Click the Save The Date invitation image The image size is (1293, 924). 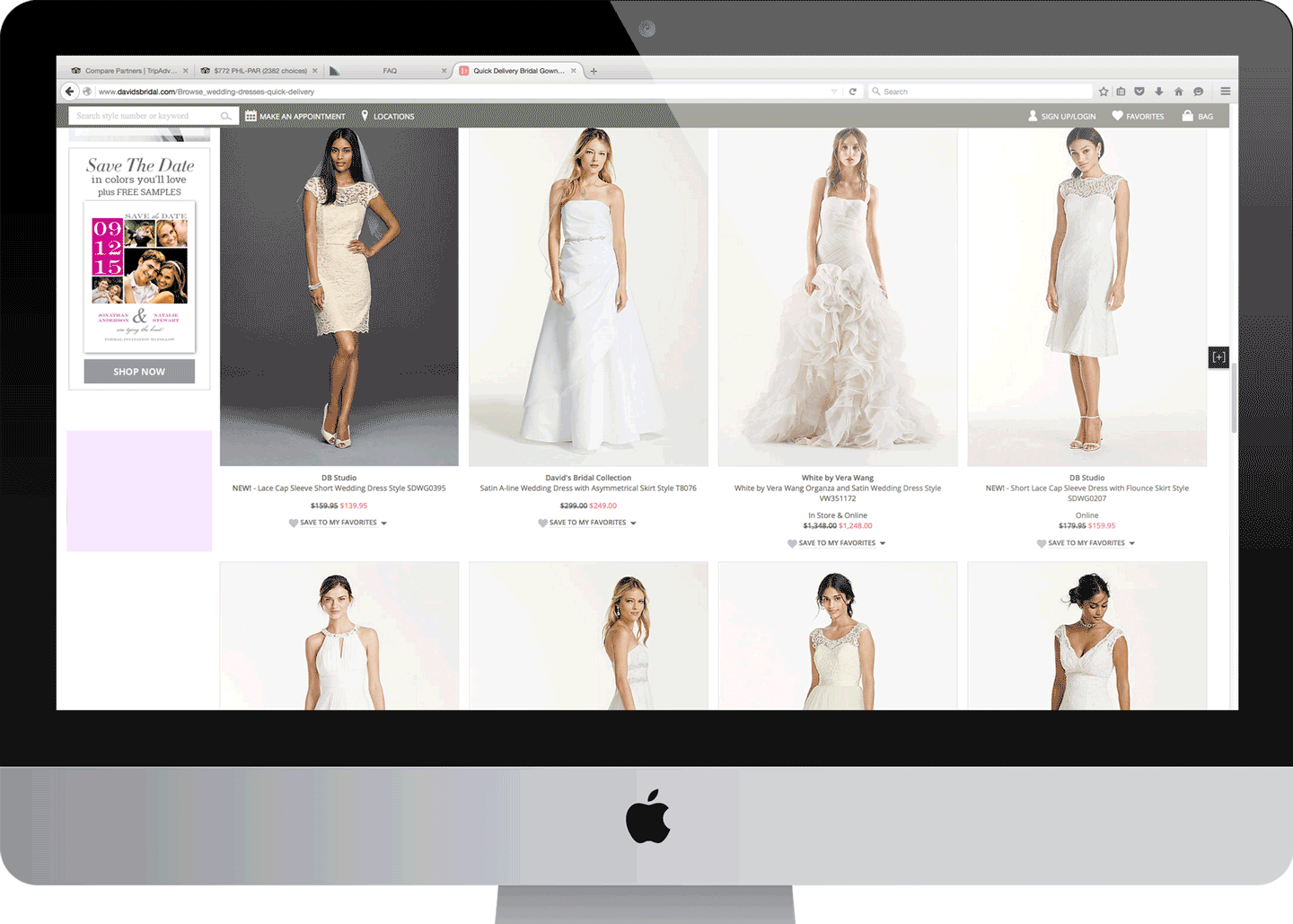click(x=139, y=277)
